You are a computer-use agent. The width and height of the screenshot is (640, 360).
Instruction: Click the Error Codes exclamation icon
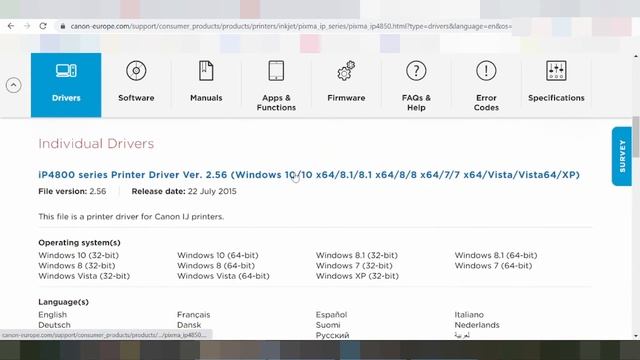coord(486,71)
